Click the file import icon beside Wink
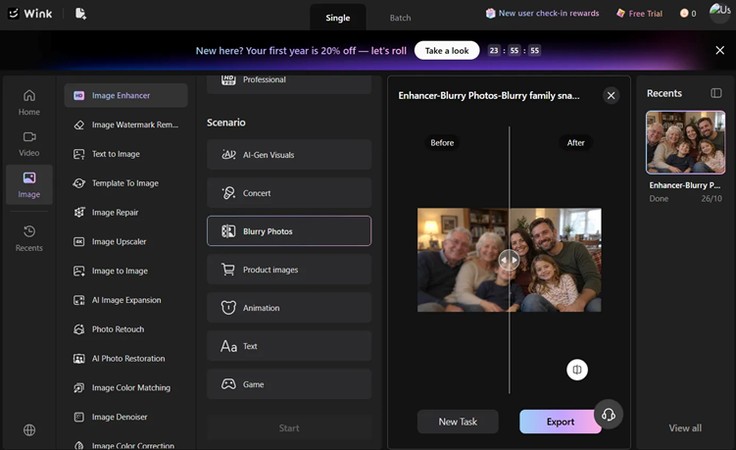The image size is (736, 450). point(81,14)
